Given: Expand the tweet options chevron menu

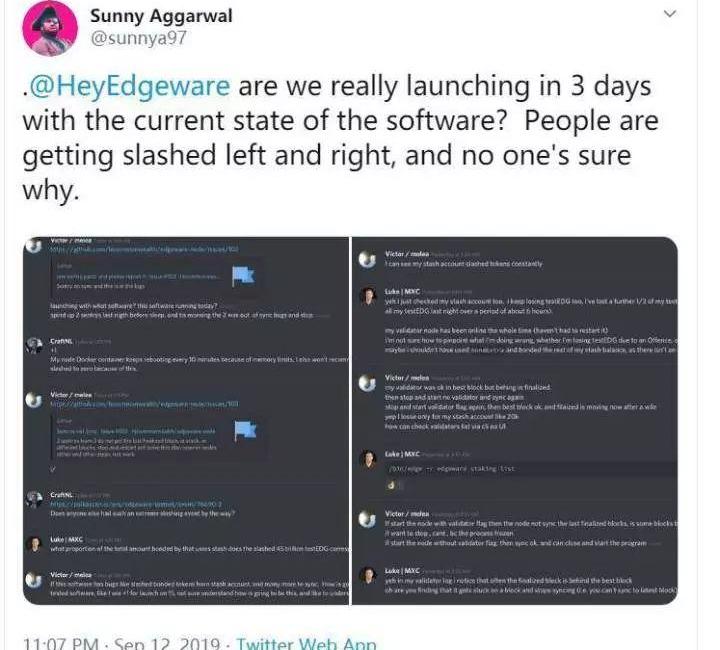Looking at the screenshot, I should coord(671,16).
